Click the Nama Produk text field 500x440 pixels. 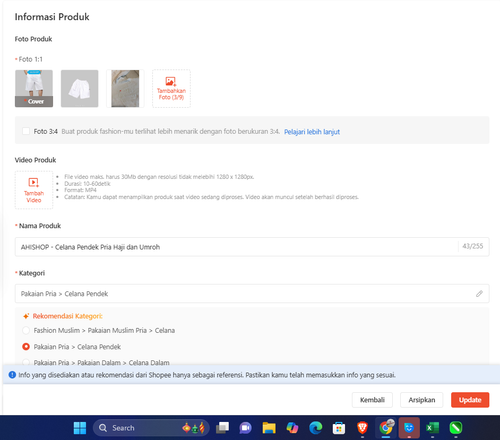[252, 247]
